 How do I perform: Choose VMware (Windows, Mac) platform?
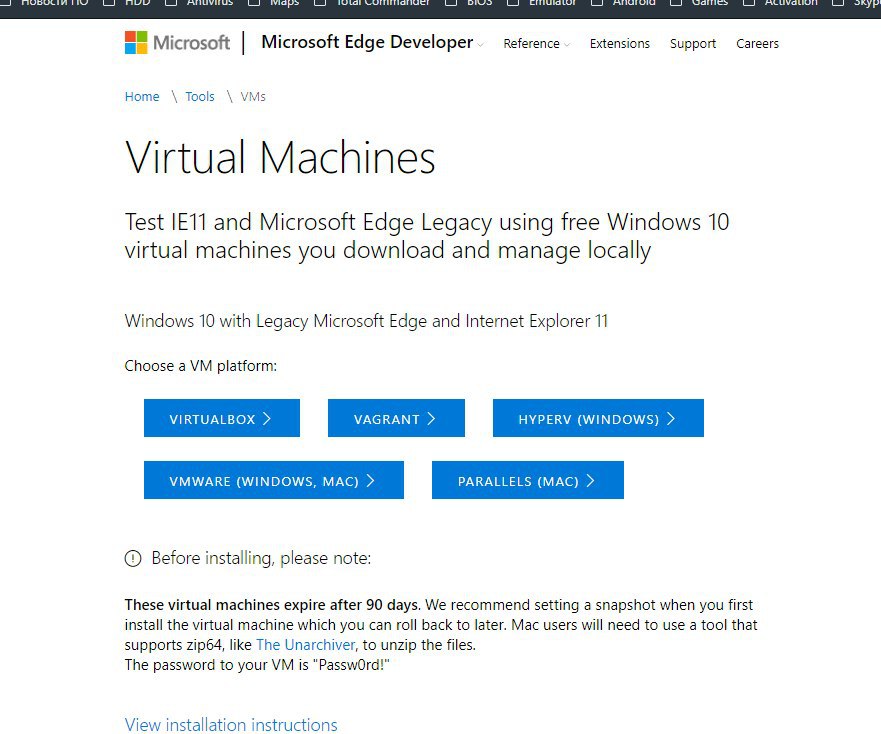click(274, 480)
